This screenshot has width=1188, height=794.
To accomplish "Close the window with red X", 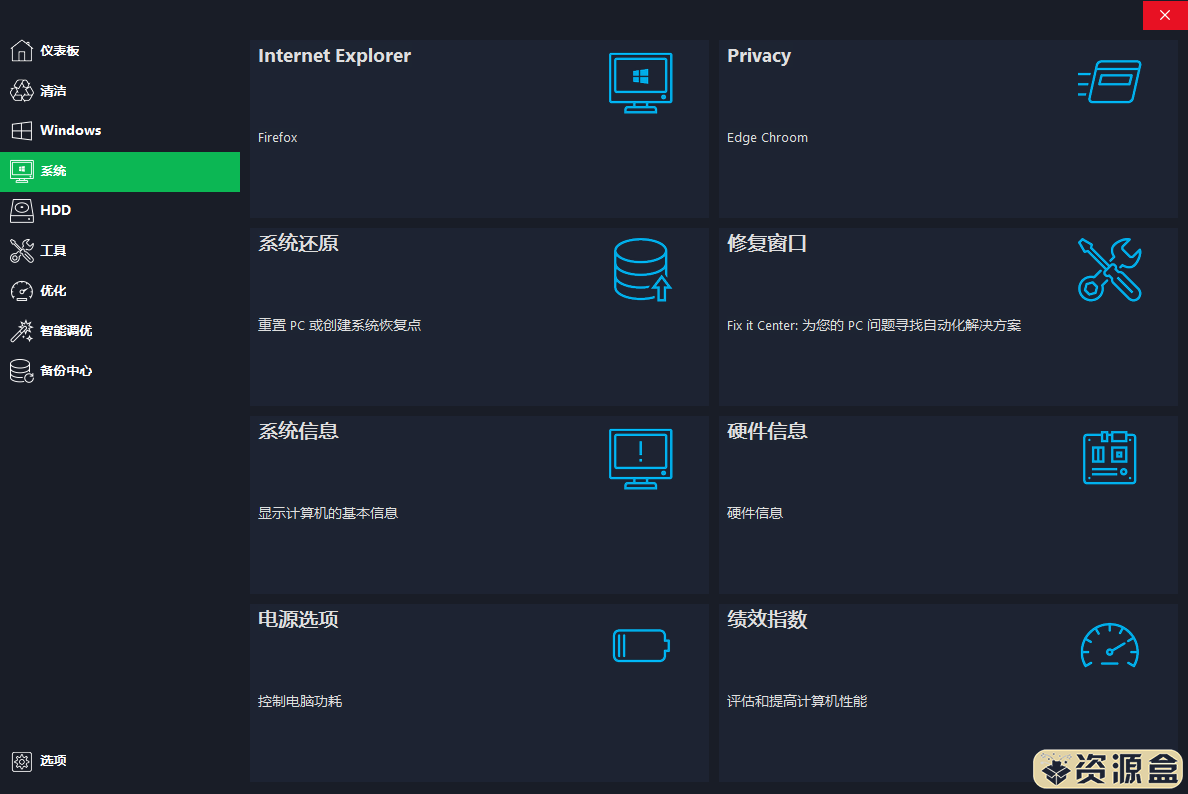I will tap(1165, 15).
